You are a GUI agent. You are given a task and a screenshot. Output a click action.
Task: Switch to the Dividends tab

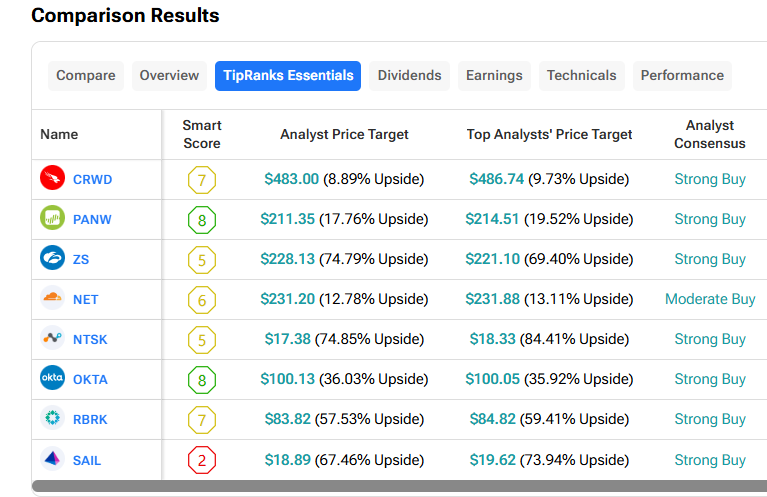pyautogui.click(x=409, y=76)
